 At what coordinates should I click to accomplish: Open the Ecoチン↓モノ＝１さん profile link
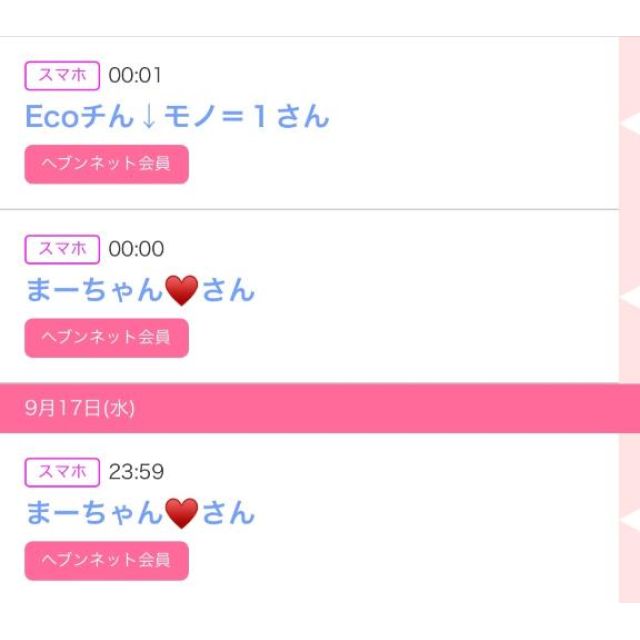coord(176,117)
